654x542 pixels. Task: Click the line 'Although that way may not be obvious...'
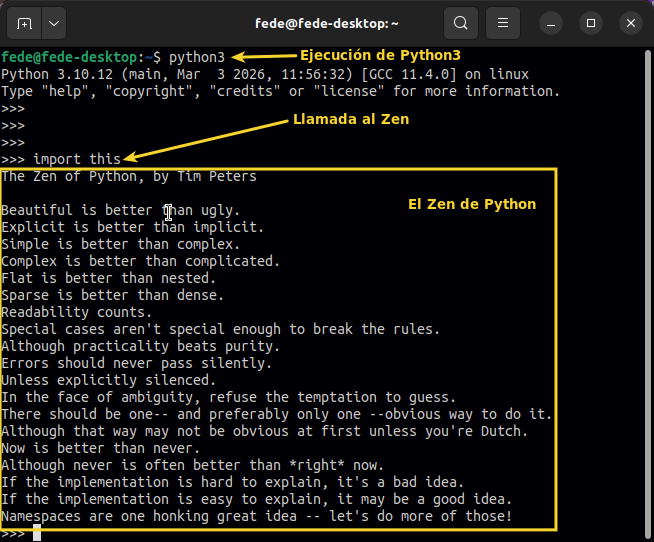point(264,431)
